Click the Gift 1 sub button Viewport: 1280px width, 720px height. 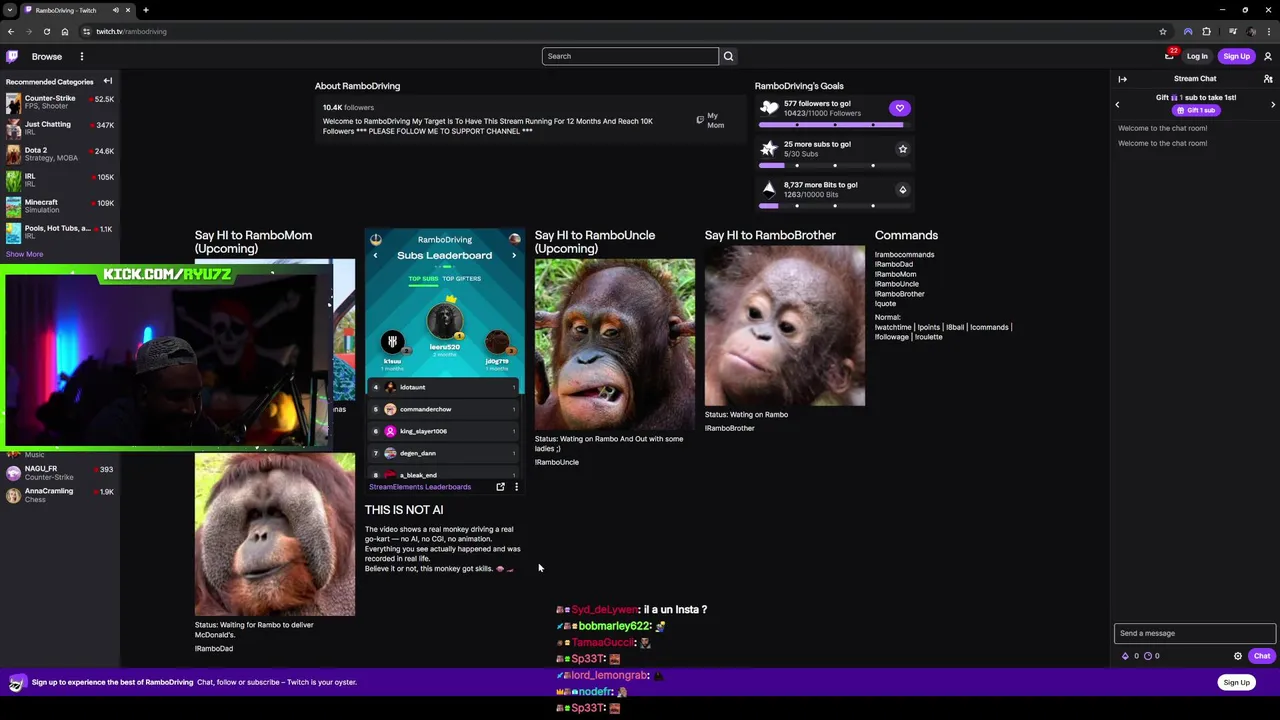(x=1196, y=110)
